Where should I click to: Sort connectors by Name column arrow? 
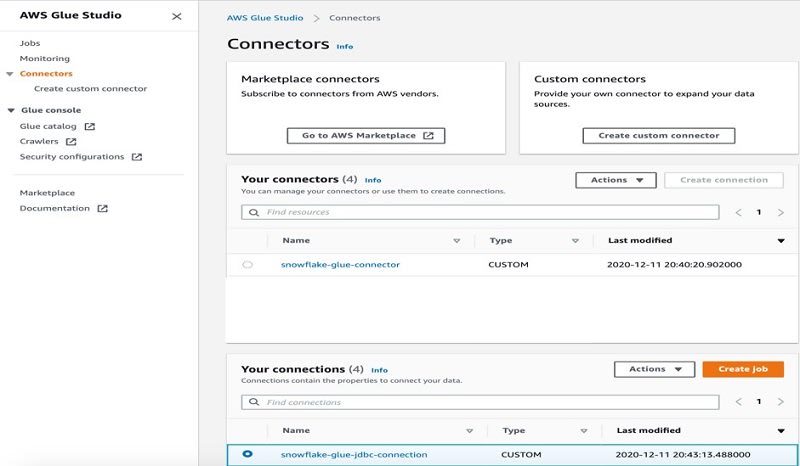click(457, 241)
